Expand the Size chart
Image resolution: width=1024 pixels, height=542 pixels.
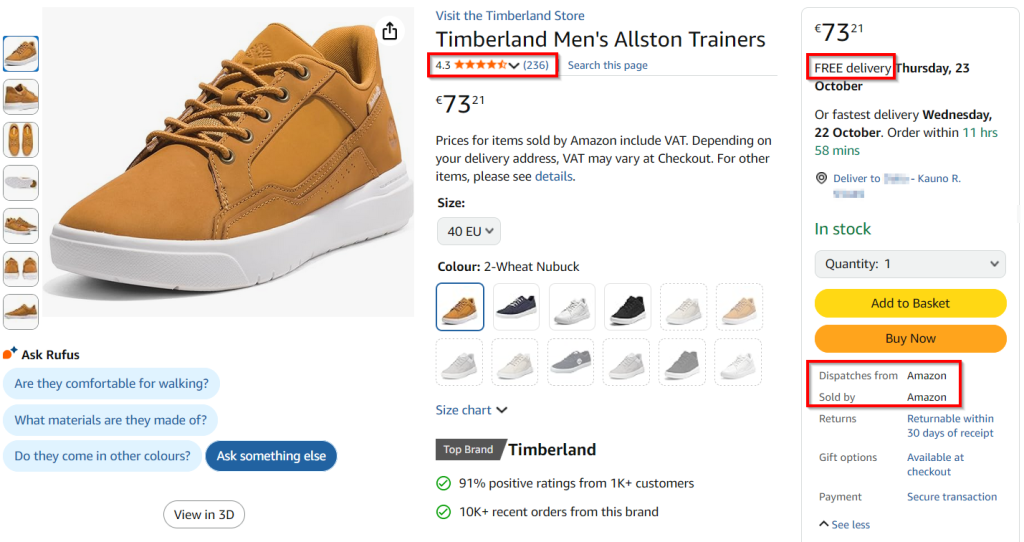point(472,410)
